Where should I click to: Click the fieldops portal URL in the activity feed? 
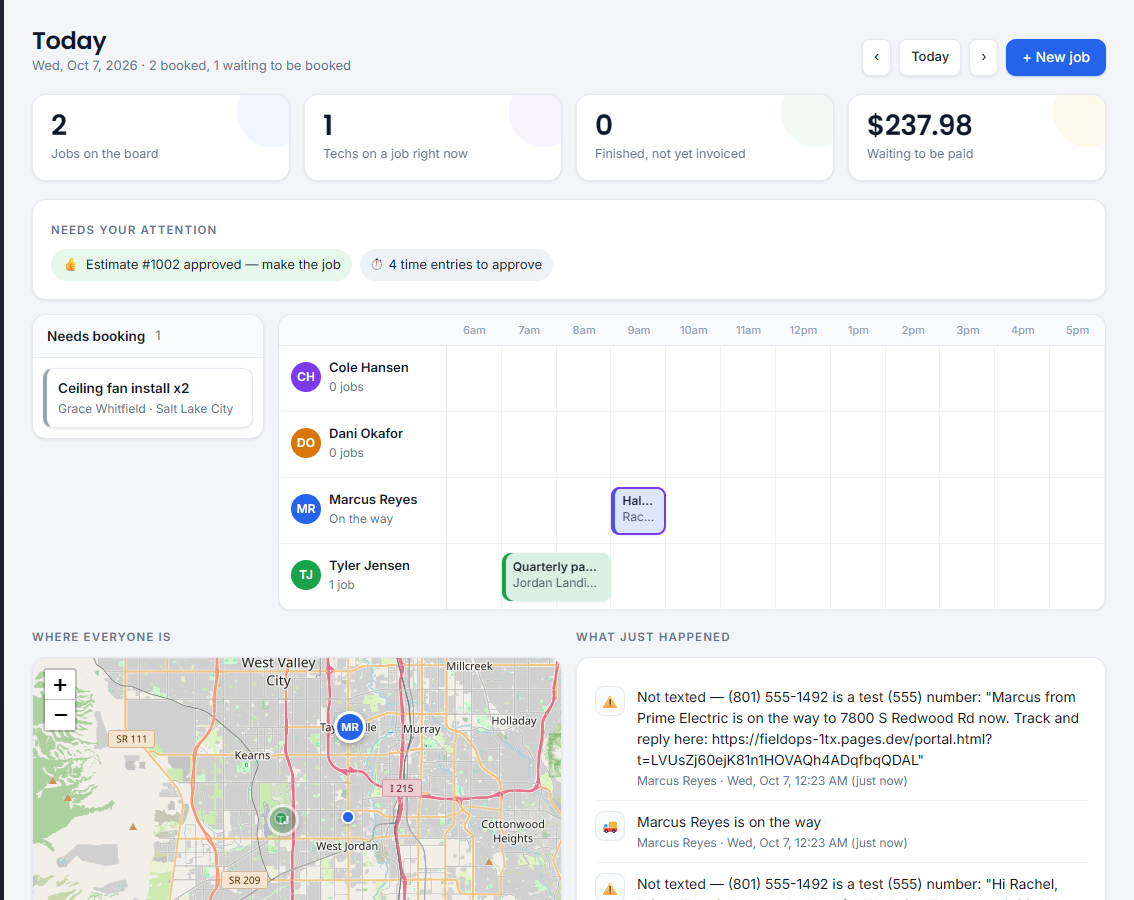point(815,750)
